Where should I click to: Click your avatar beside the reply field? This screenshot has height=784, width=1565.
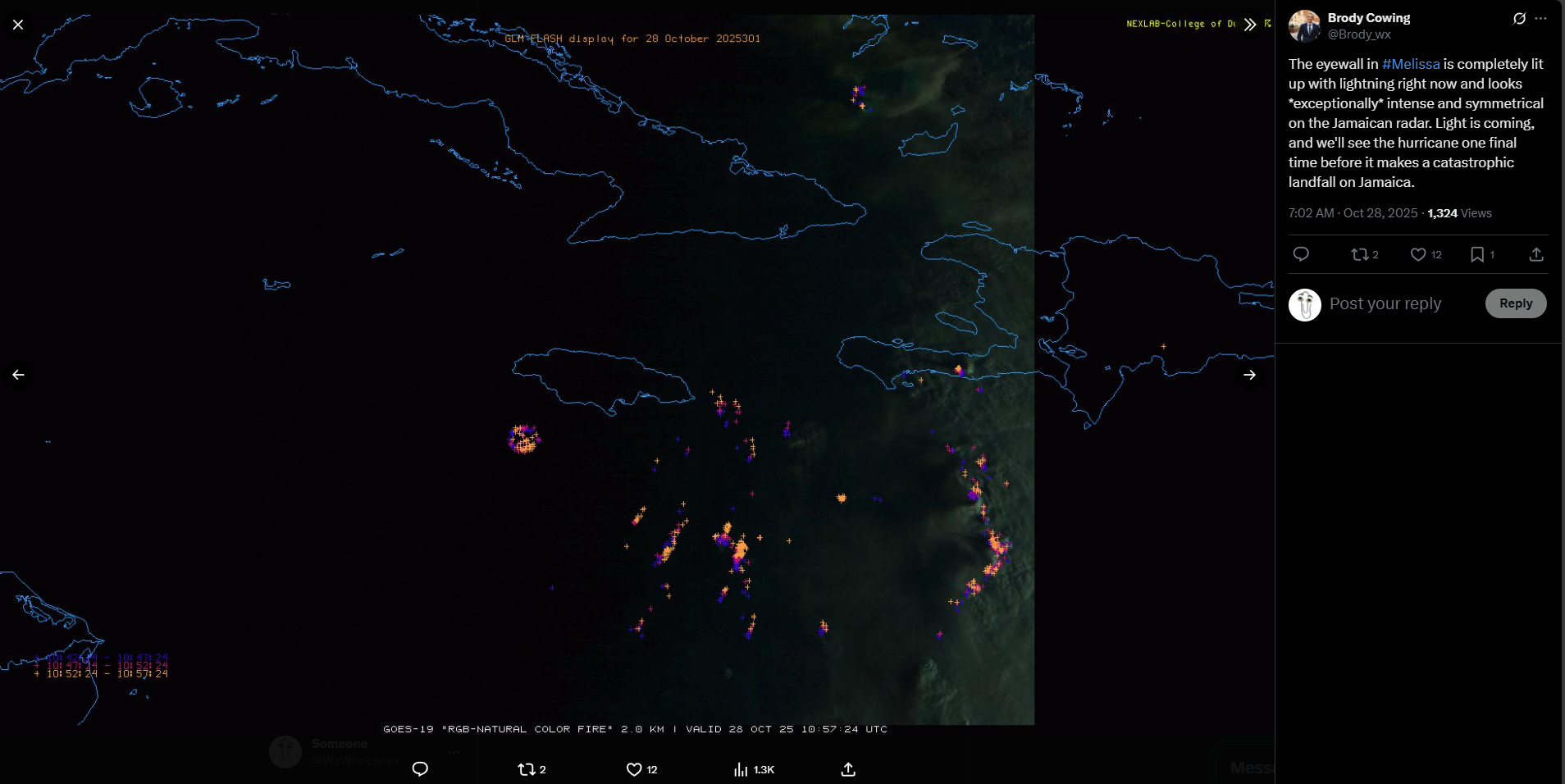click(x=1304, y=305)
